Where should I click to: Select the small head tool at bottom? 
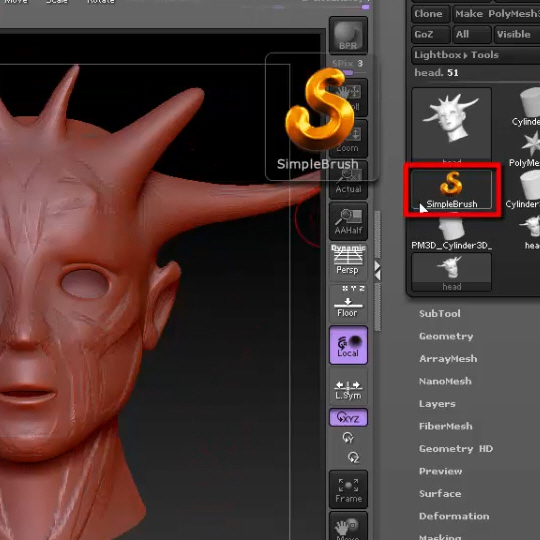[451, 272]
